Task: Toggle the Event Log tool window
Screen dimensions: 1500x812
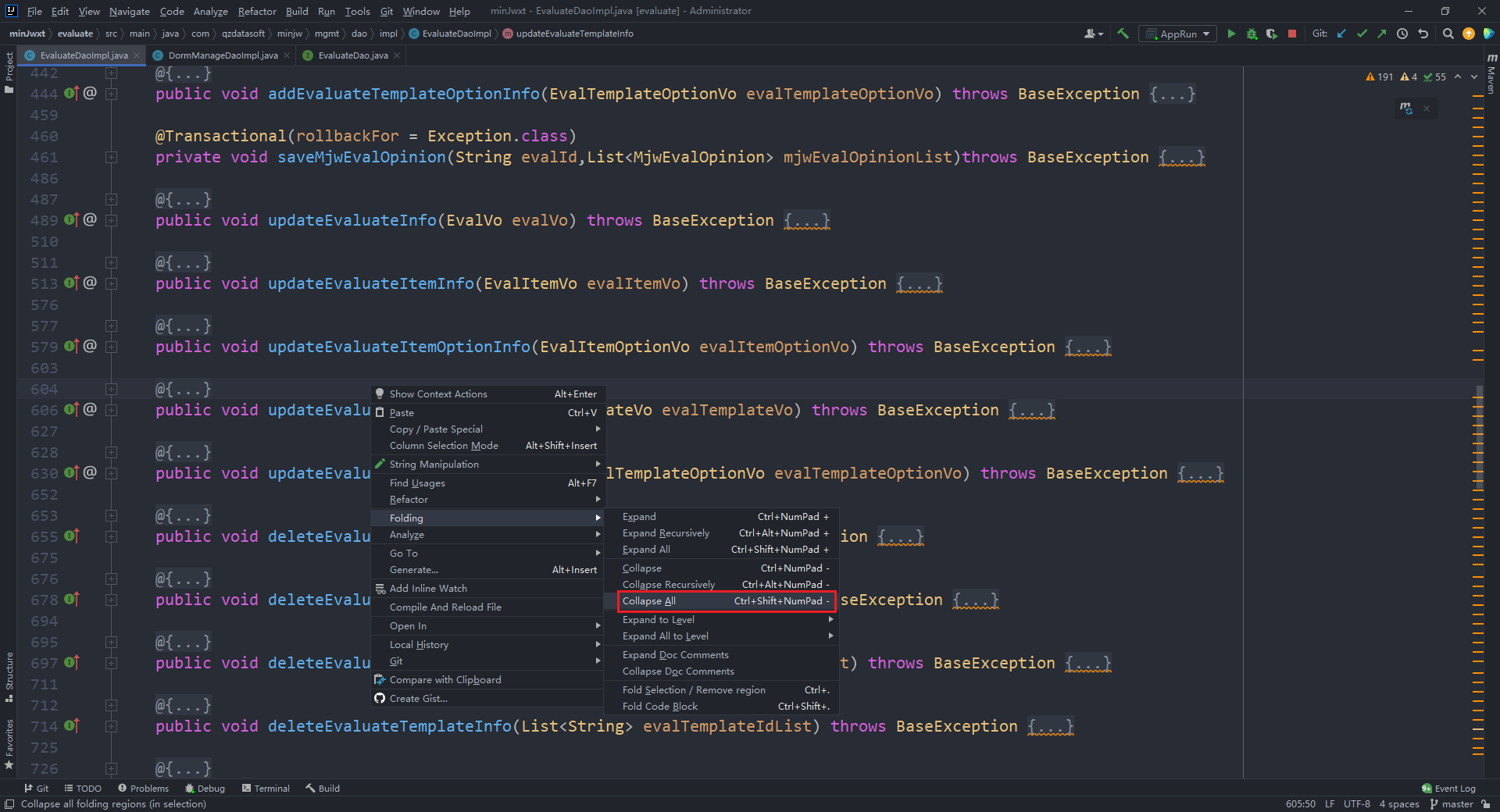Action: pyautogui.click(x=1448, y=789)
